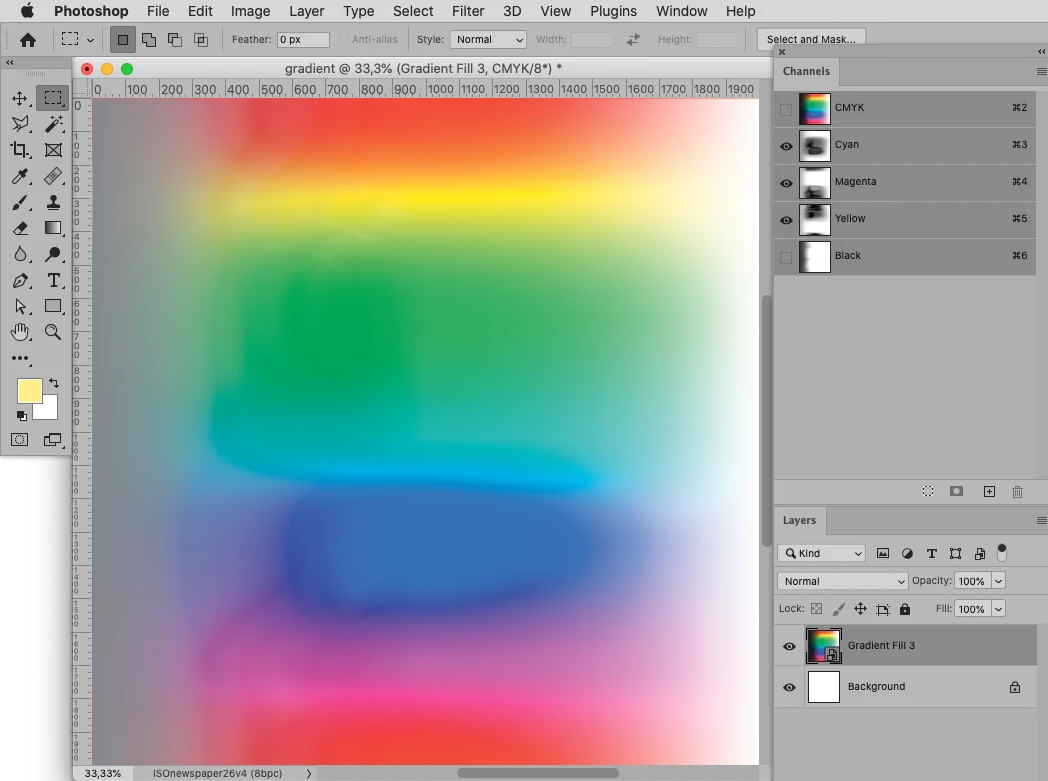Open the Style dropdown set to Normal

[x=488, y=39]
